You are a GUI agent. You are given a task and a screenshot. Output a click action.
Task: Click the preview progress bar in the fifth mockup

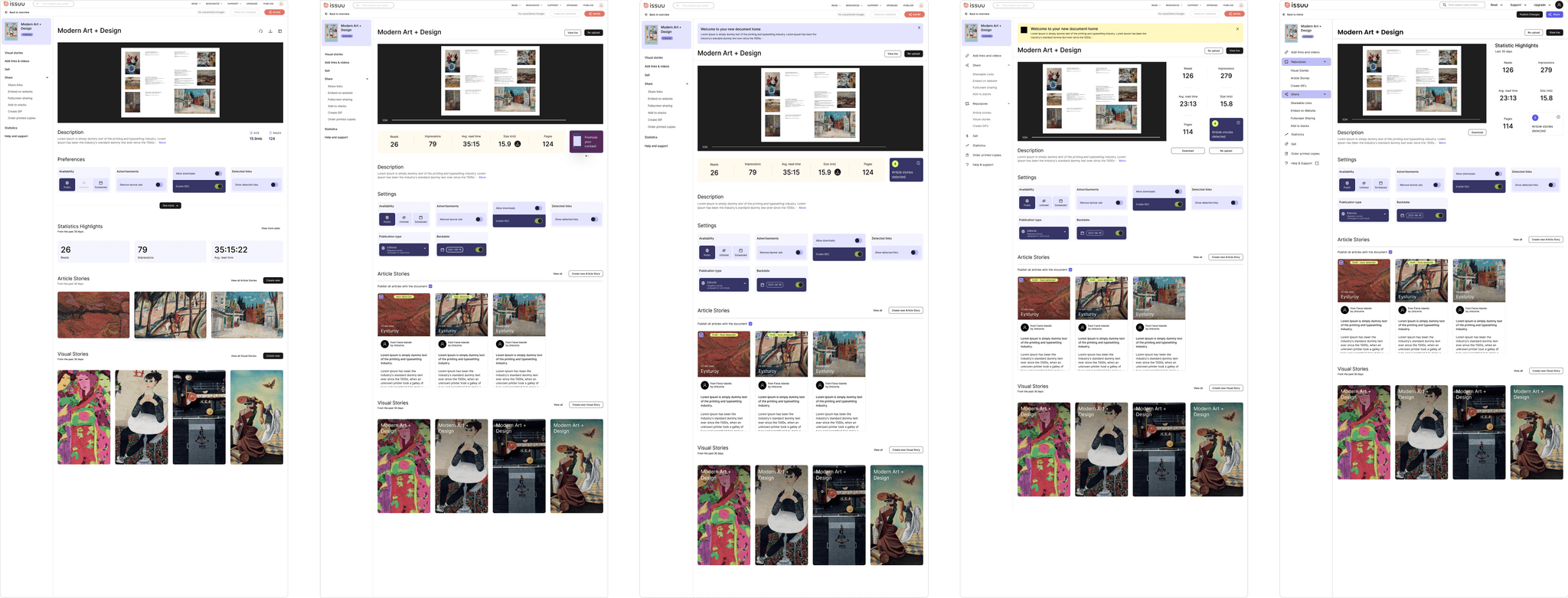(x=1414, y=119)
